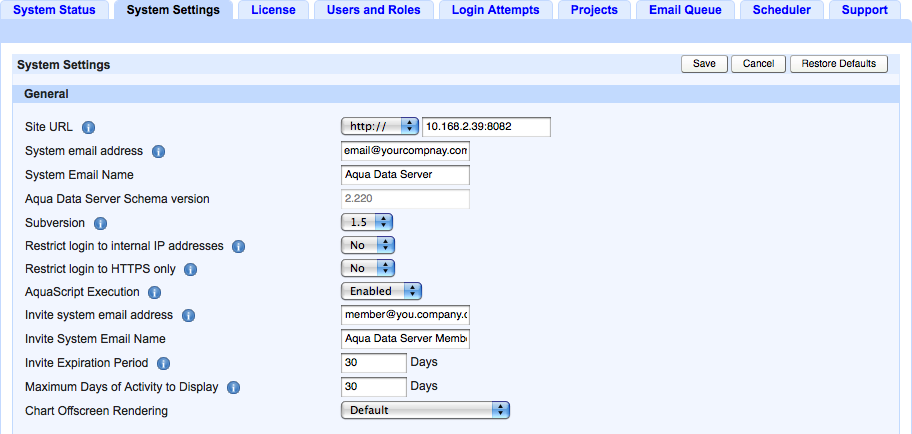Focus the System Email Name field
Screen dimensions: 912x434
[x=405, y=175]
